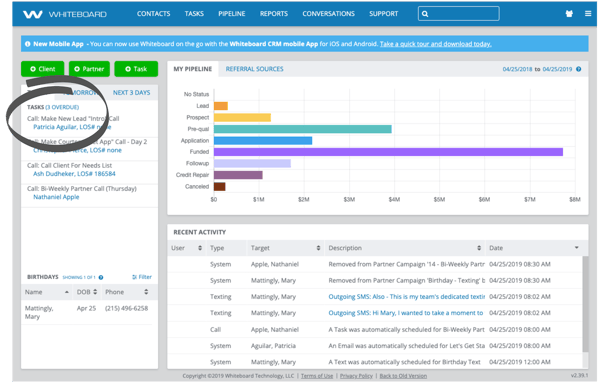Select the brown Canceled bar
The height and width of the screenshot is (383, 600).
click(x=219, y=187)
